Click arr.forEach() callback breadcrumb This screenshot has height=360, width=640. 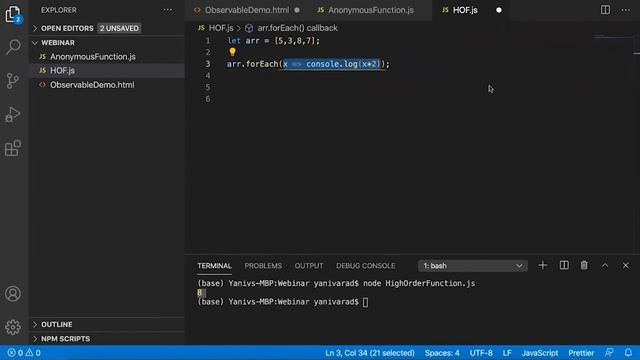click(x=298, y=28)
